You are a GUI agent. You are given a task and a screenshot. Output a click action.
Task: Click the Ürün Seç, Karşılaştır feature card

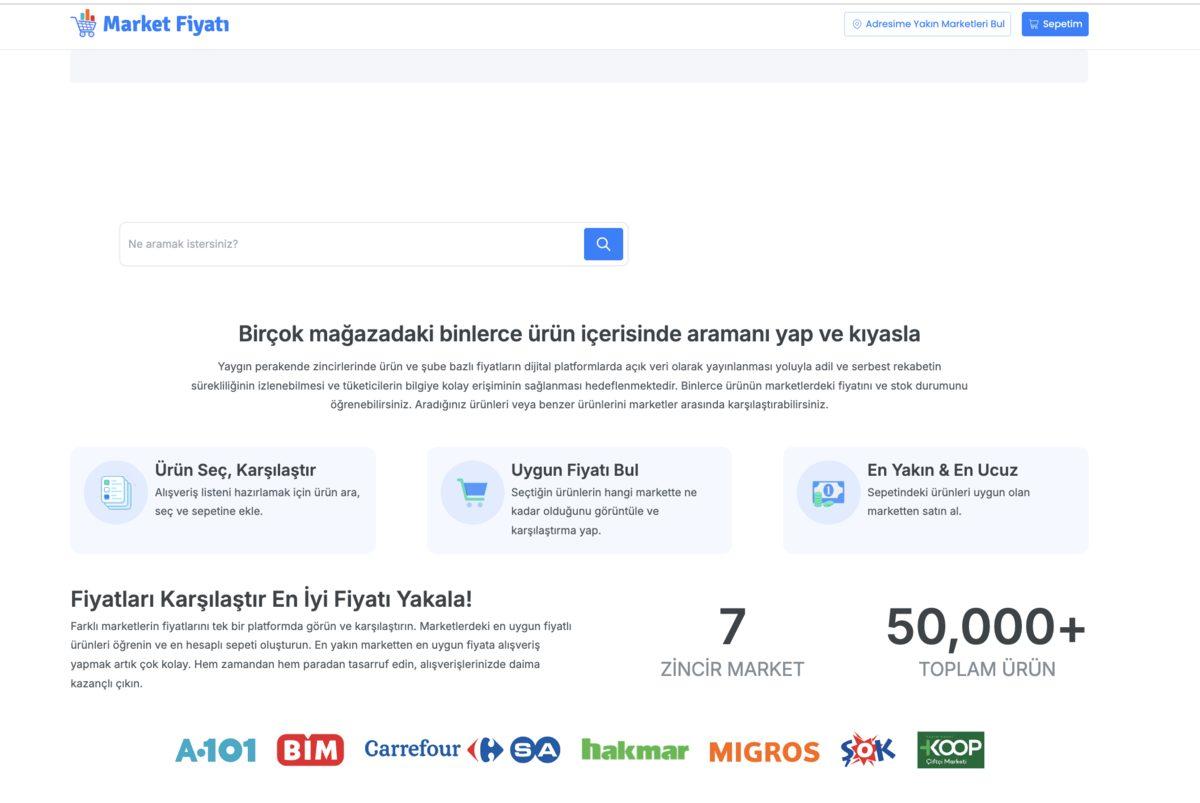point(222,498)
